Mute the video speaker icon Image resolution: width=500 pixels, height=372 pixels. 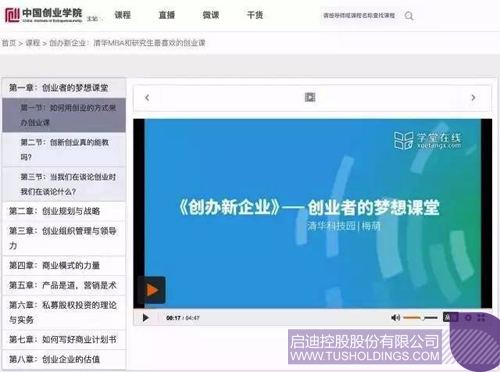[395, 318]
